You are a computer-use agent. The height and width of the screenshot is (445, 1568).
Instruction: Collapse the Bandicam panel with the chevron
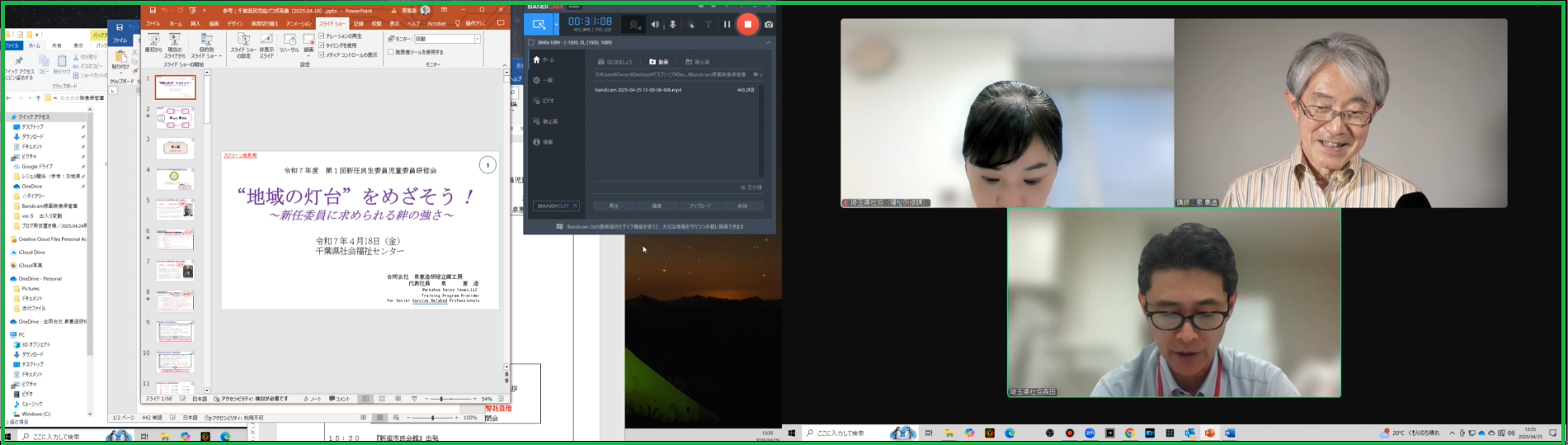pos(769,42)
